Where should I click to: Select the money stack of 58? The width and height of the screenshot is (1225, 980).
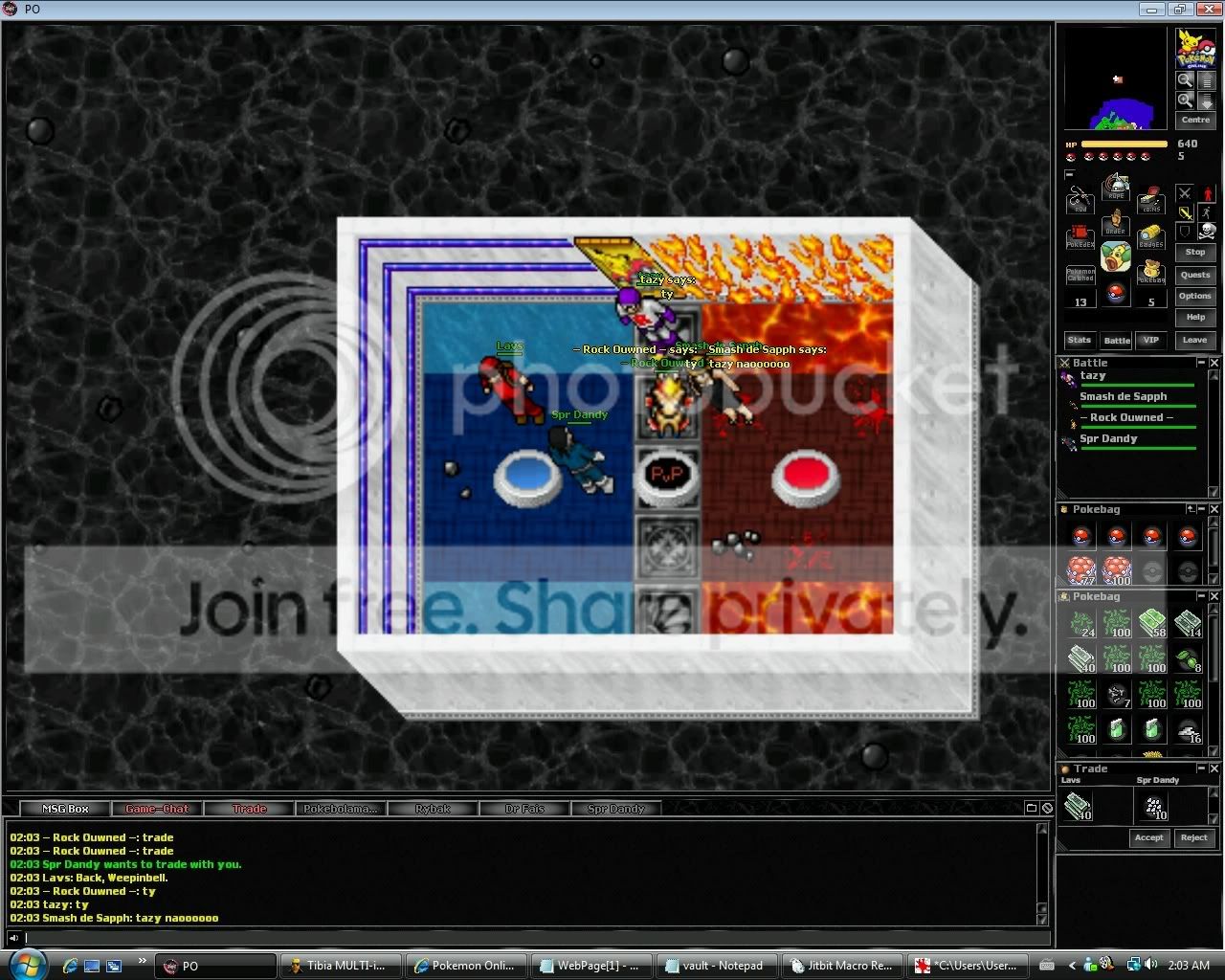[1152, 624]
